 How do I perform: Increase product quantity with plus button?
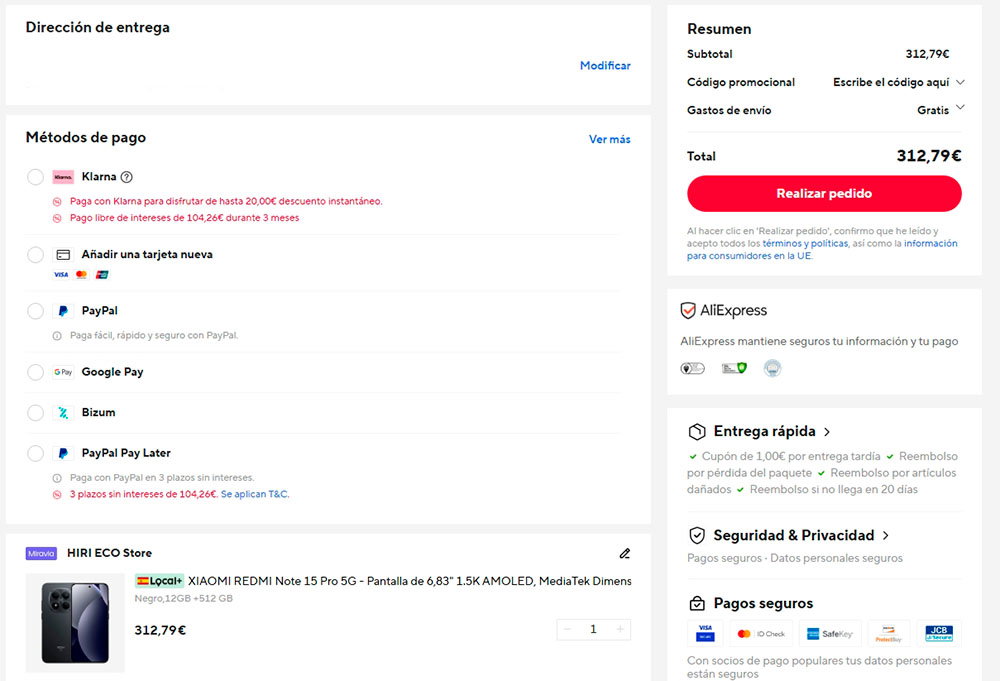click(x=620, y=629)
